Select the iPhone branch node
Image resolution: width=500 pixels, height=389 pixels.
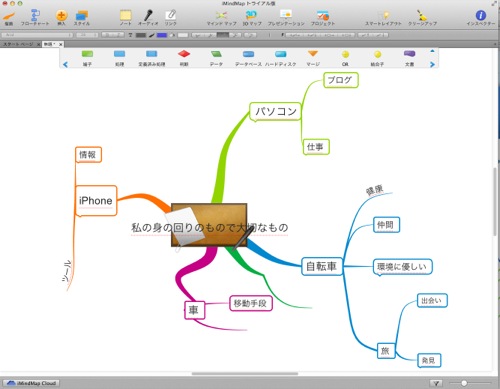96,201
